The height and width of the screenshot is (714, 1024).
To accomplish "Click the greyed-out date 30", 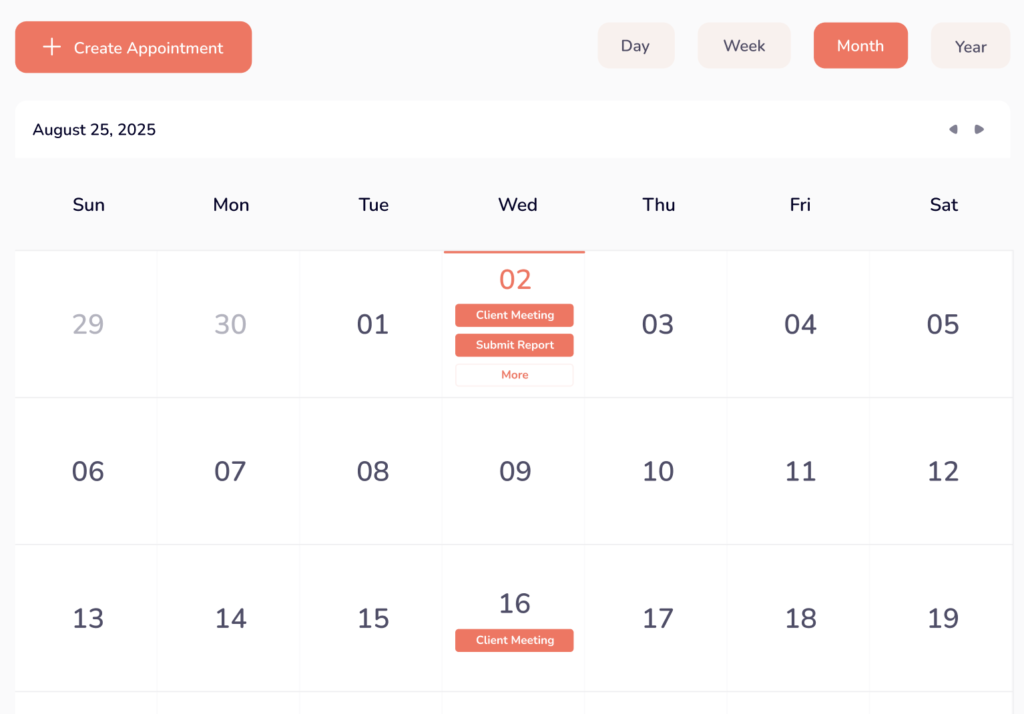I will click(230, 324).
